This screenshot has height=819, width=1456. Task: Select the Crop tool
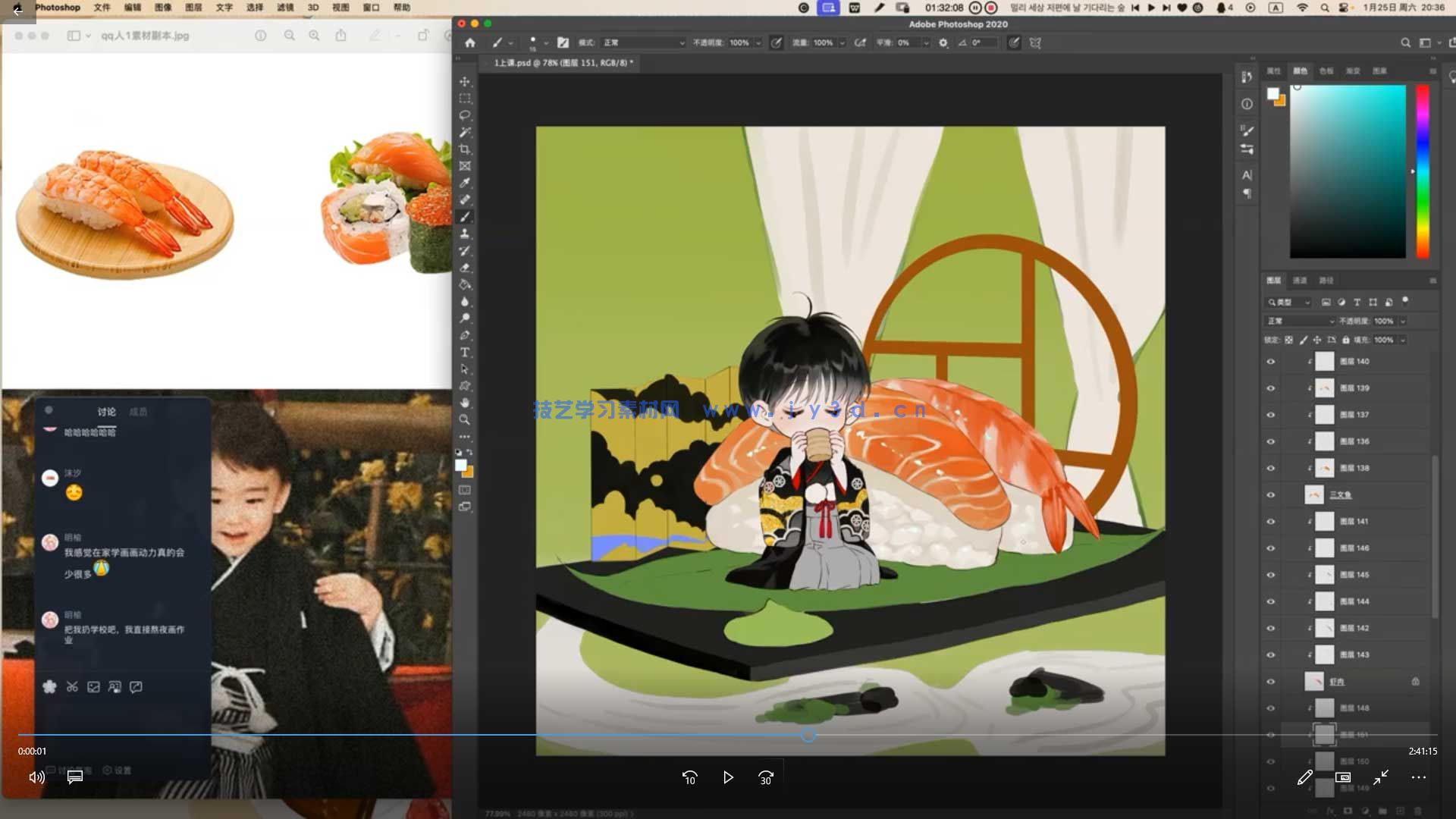pyautogui.click(x=465, y=149)
